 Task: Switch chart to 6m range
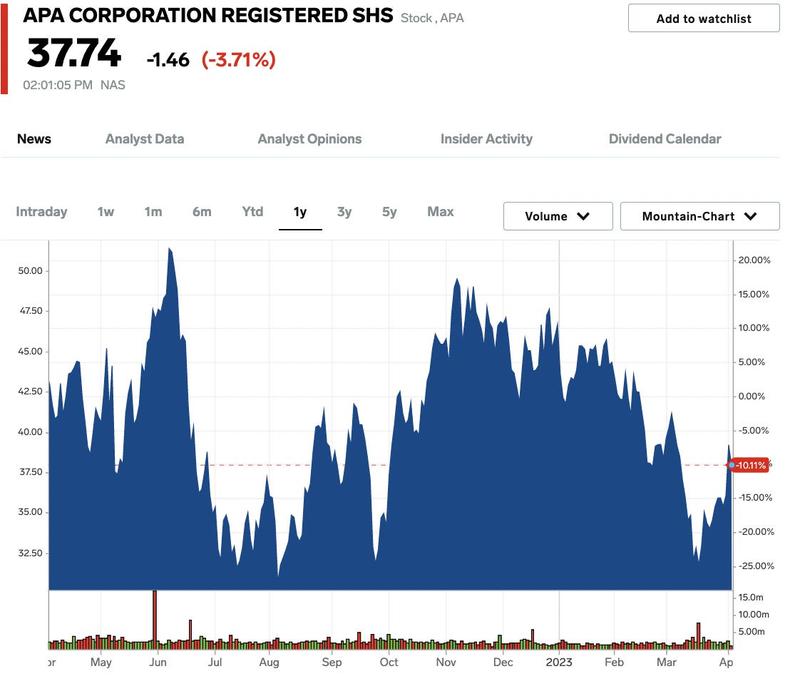pyautogui.click(x=202, y=211)
